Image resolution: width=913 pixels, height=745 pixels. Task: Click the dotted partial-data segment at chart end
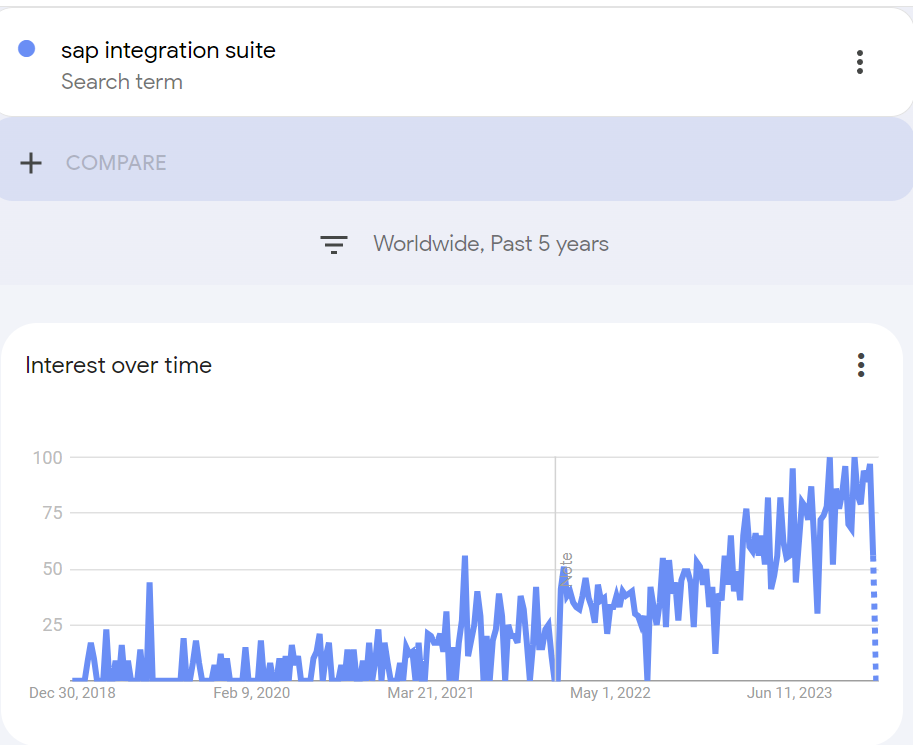click(874, 619)
